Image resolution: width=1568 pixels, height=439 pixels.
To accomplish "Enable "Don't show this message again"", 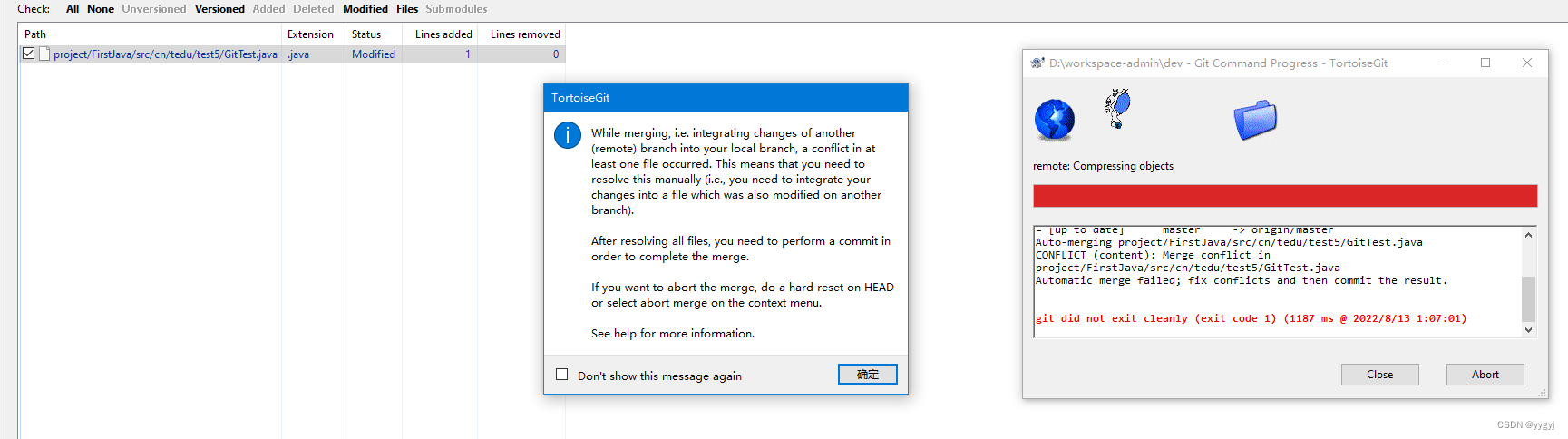I will (x=562, y=375).
